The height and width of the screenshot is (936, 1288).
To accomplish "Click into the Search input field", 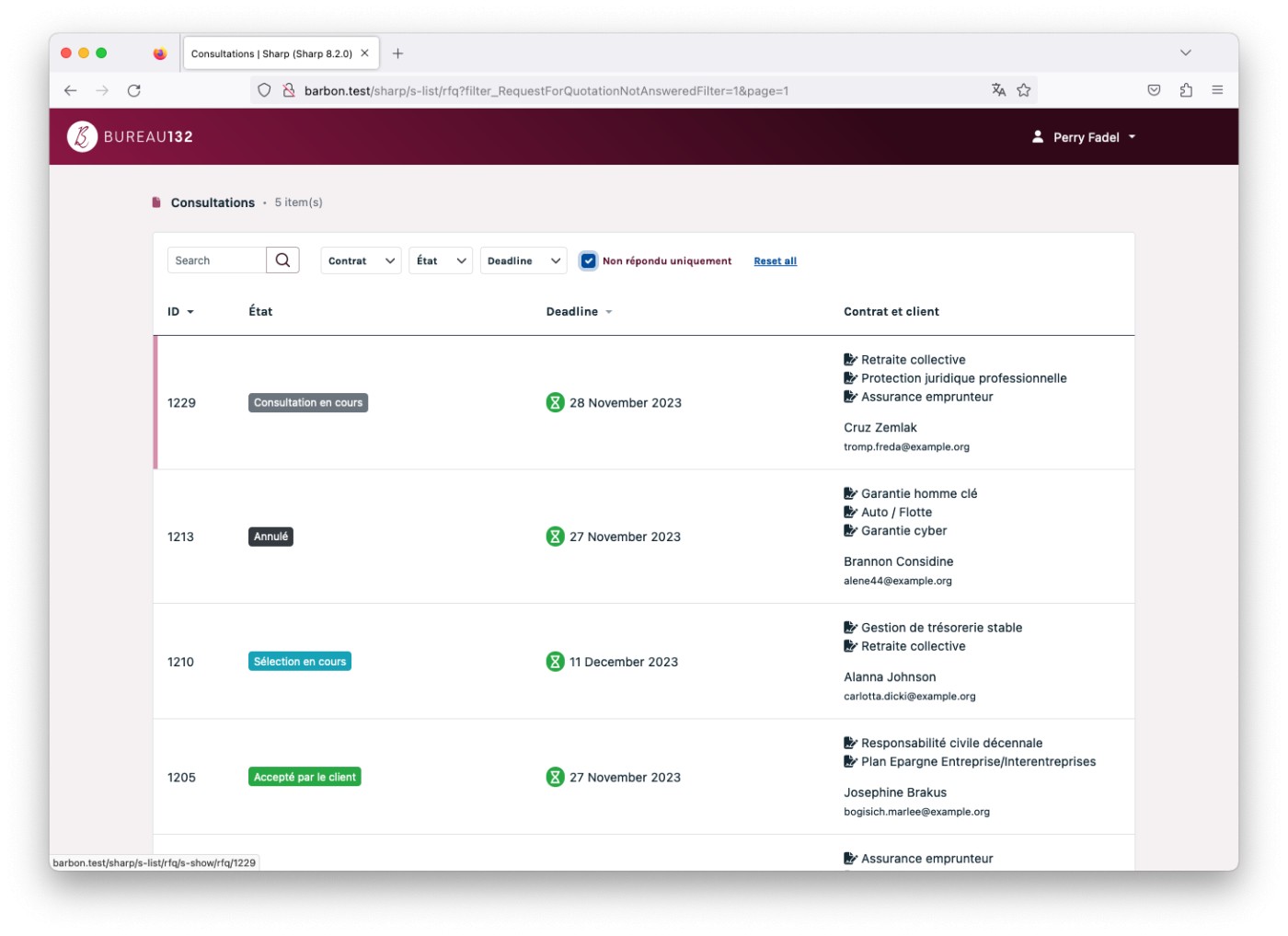I will 217,260.
